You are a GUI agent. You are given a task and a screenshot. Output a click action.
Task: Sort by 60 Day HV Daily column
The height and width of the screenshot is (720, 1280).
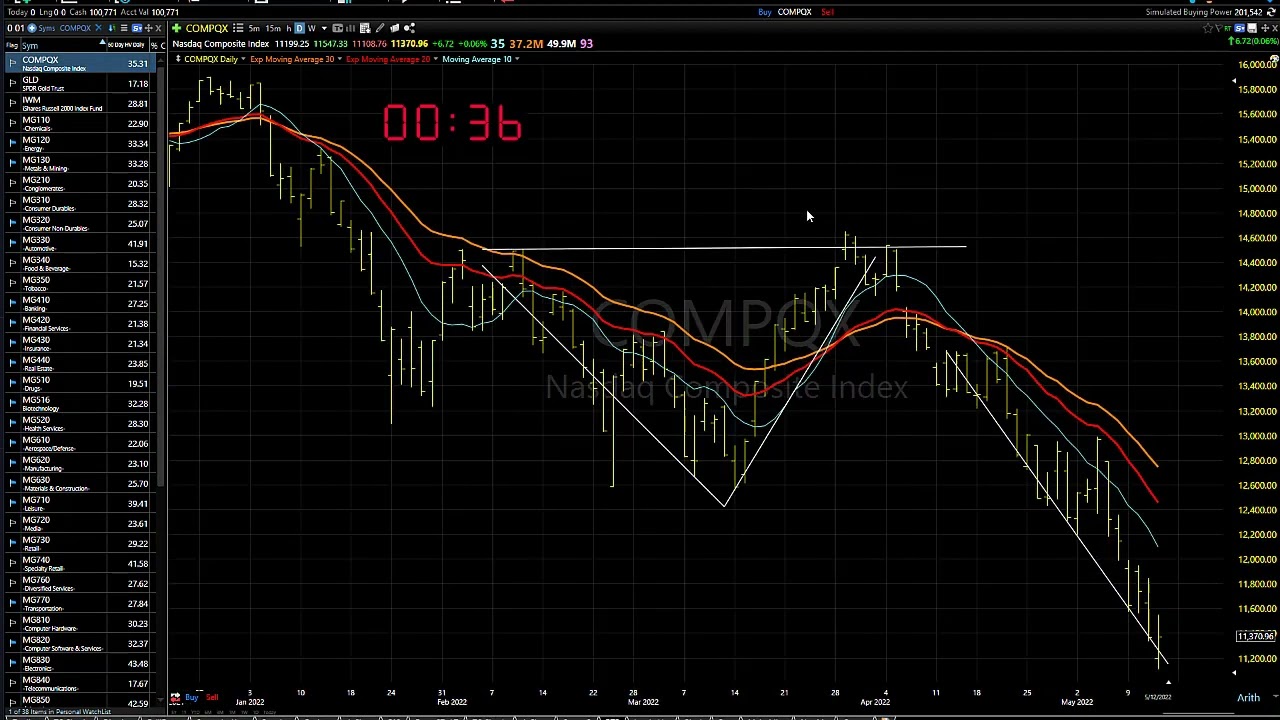point(126,45)
